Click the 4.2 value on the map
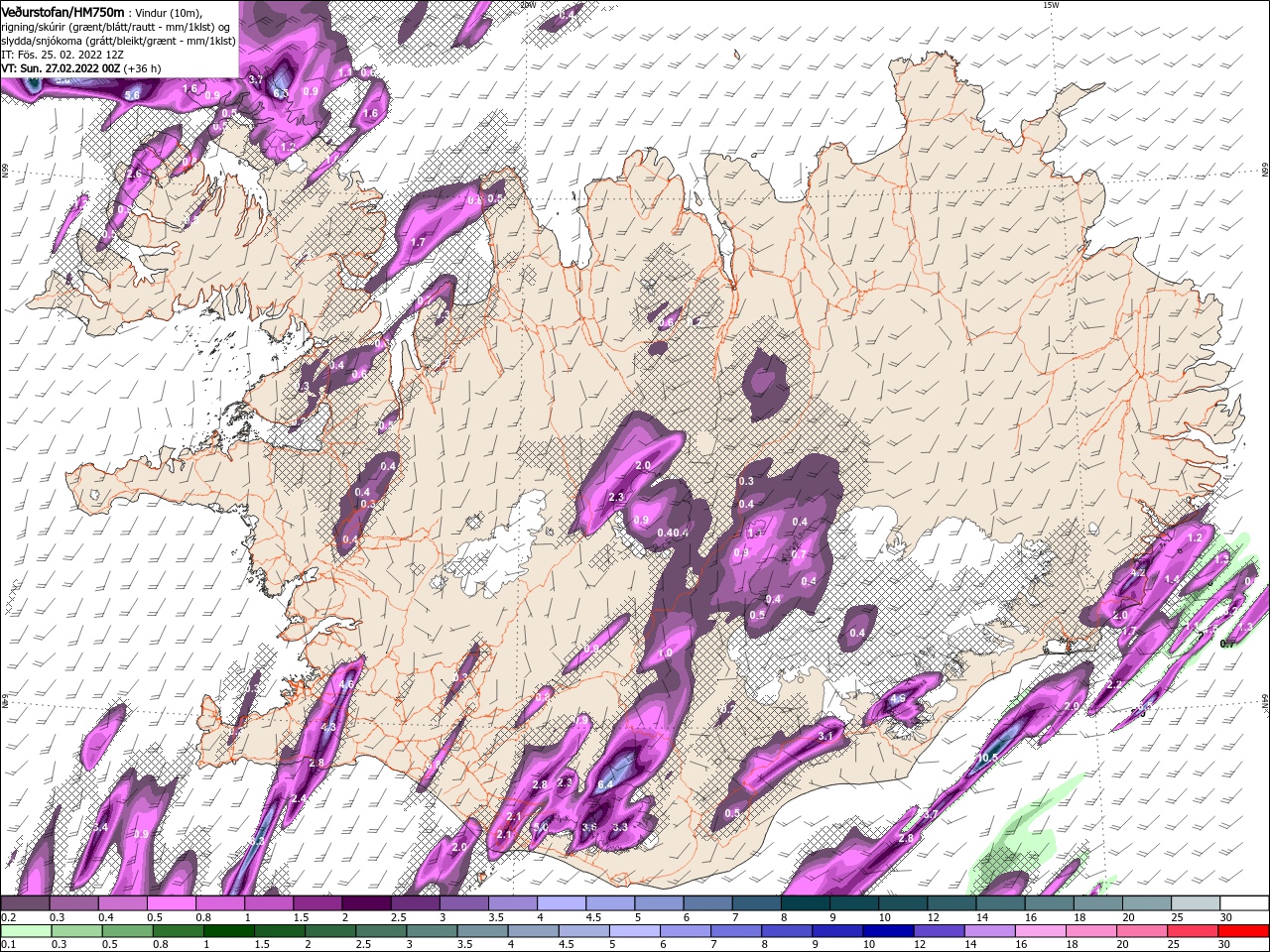 pyautogui.click(x=1138, y=572)
